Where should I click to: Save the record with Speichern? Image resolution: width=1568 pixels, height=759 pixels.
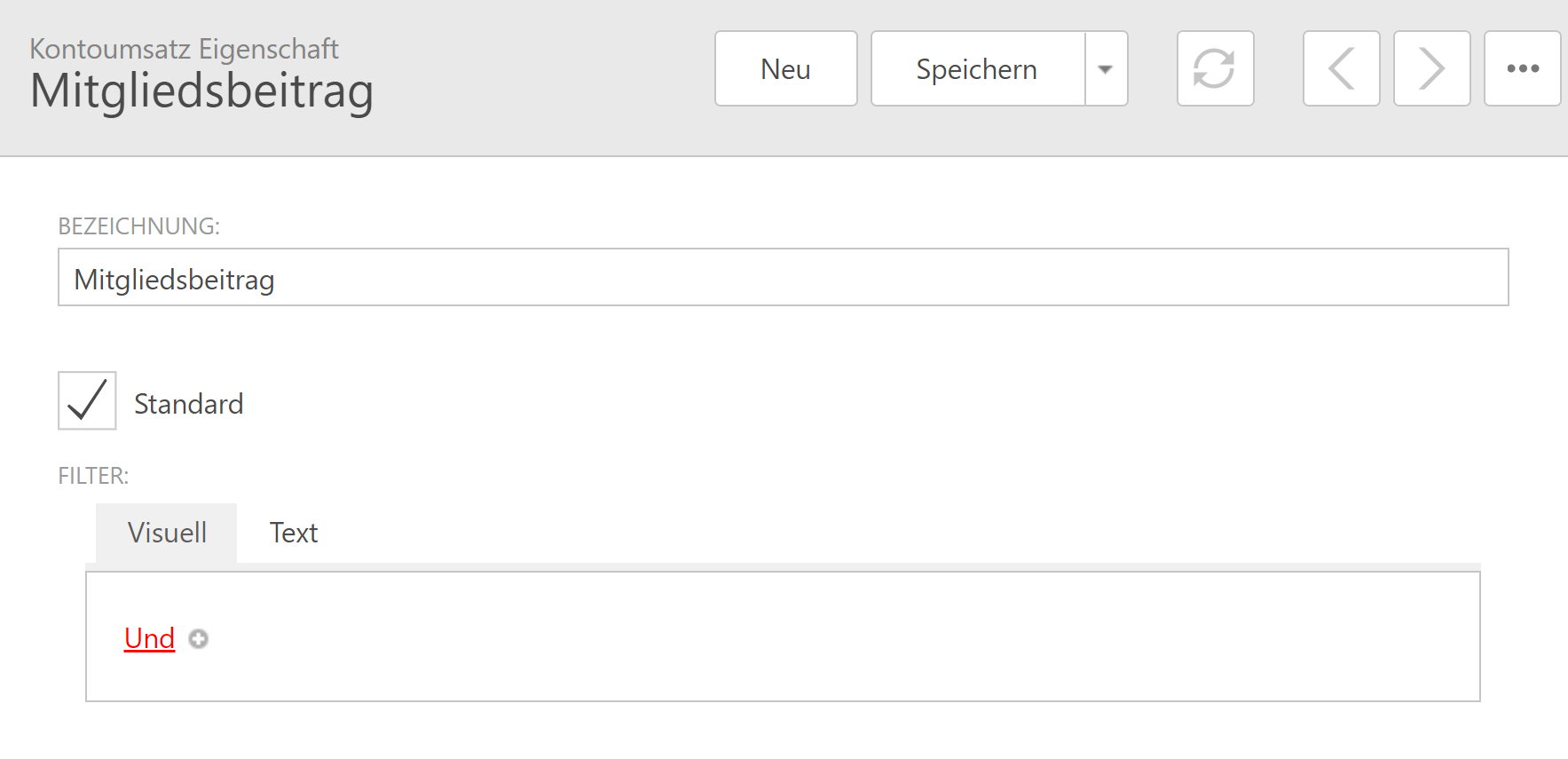[977, 69]
